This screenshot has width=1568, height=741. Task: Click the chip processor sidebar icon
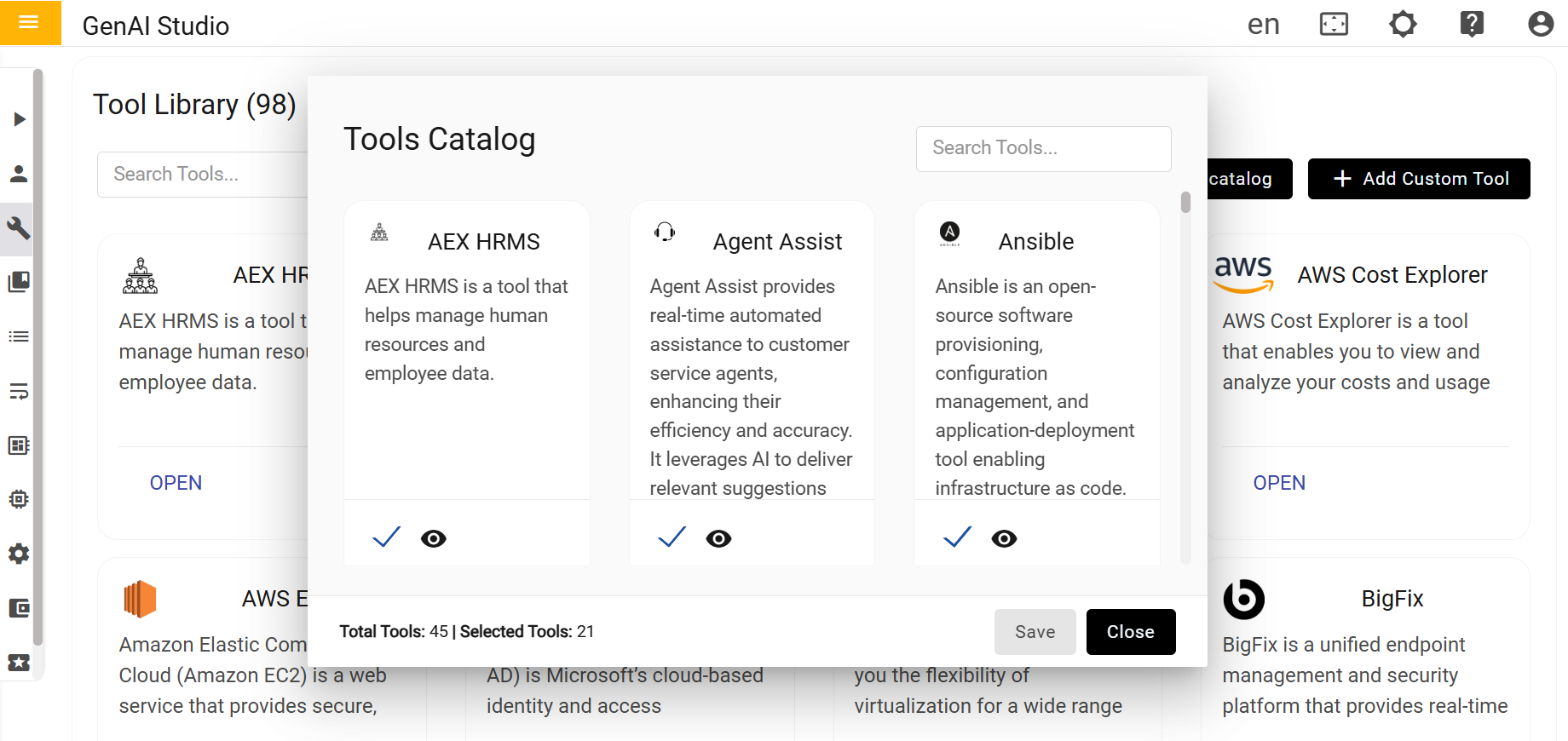coord(19,499)
